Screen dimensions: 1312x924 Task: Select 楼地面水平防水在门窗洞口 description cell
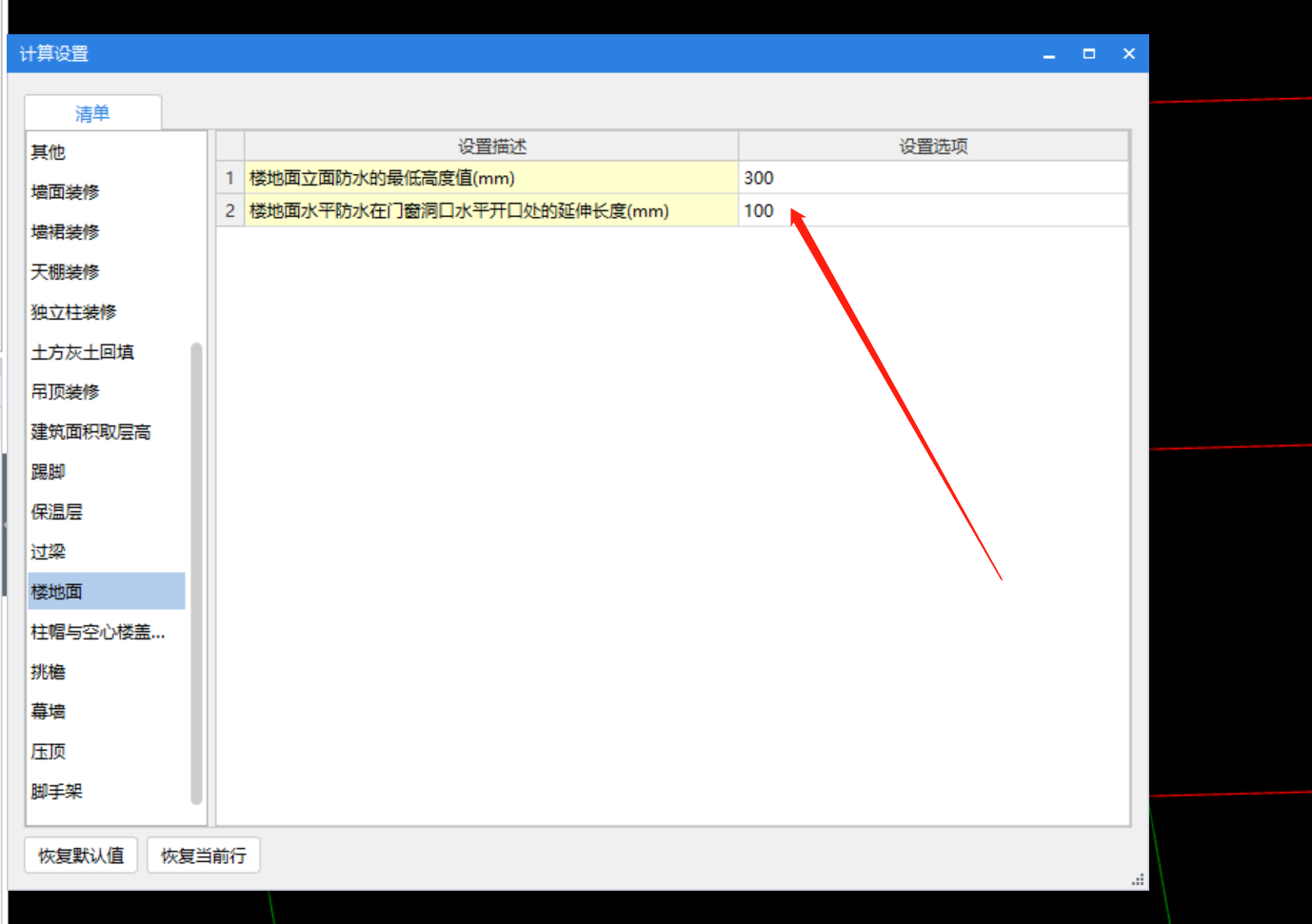pos(491,210)
